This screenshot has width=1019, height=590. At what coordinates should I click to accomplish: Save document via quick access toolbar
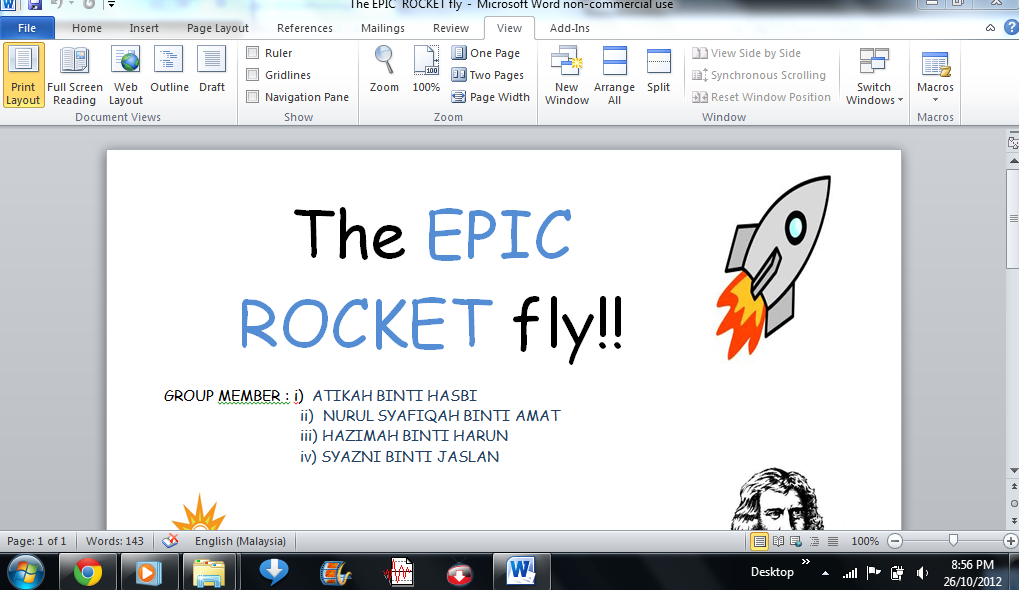pyautogui.click(x=34, y=5)
